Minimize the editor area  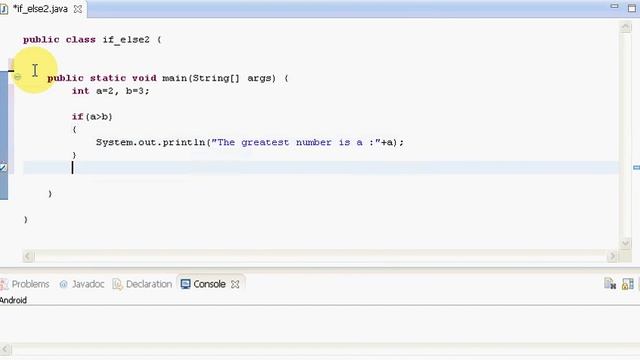(x=614, y=6)
